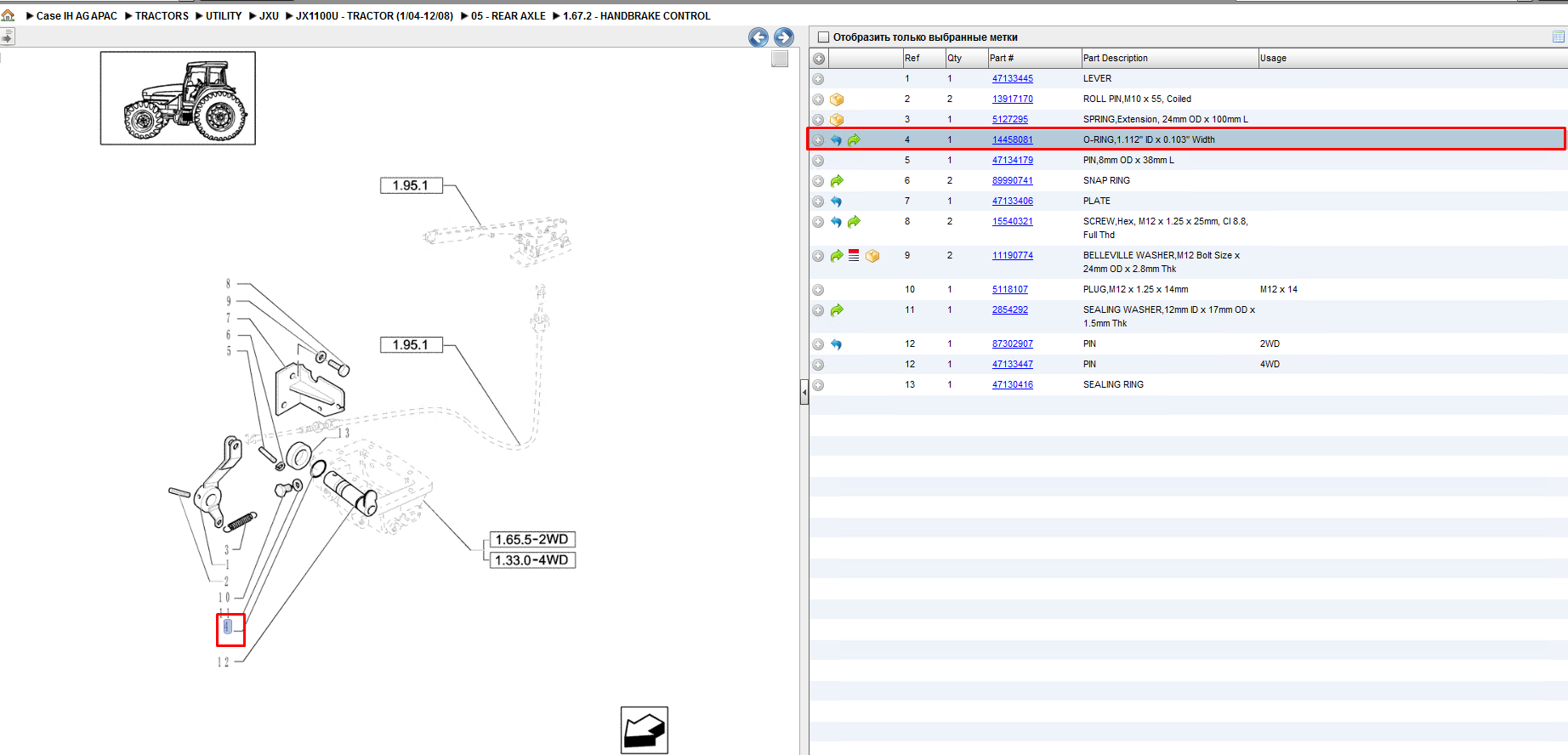Open the 1.65.5-2WD figure reference in diagram
The image size is (1568, 755).
click(x=532, y=540)
